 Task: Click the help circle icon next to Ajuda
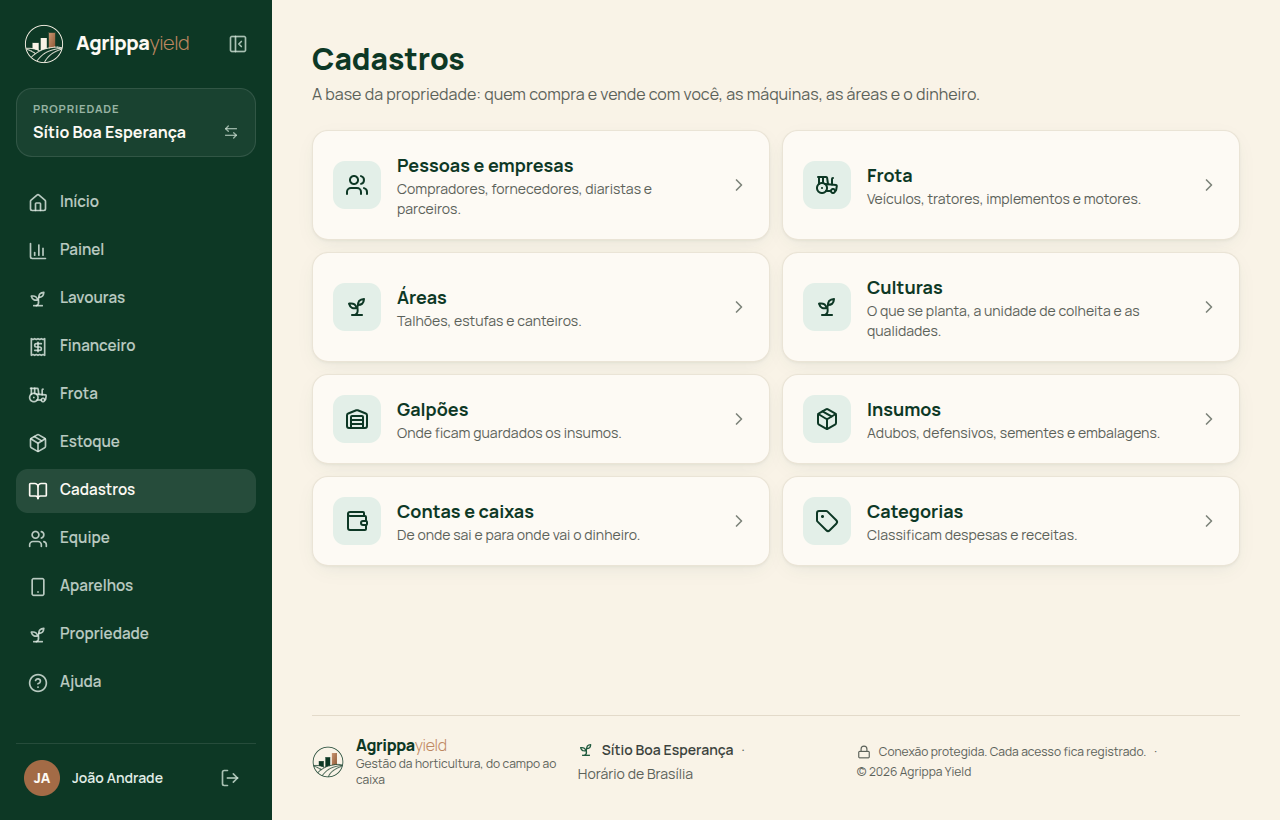click(x=38, y=682)
